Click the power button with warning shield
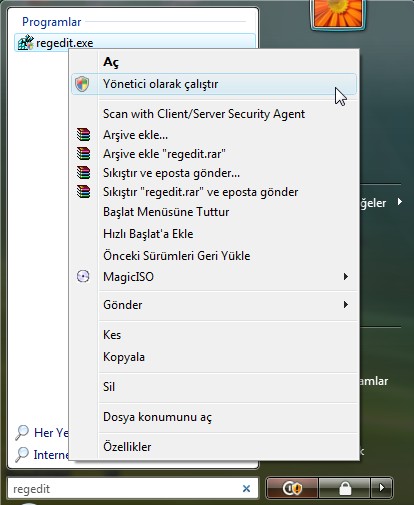The width and height of the screenshot is (414, 505). tap(292, 488)
